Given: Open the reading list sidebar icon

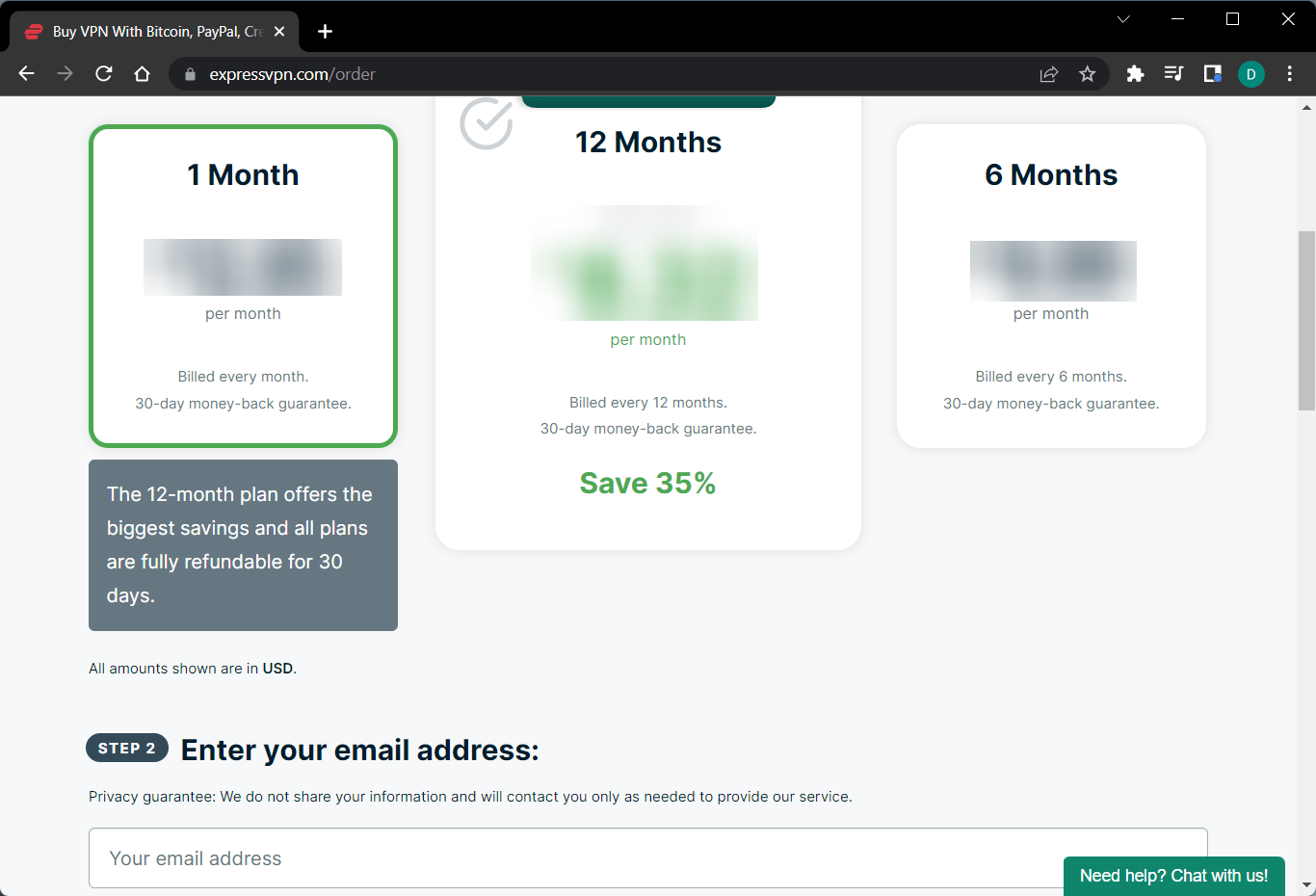Looking at the screenshot, I should click(1173, 73).
